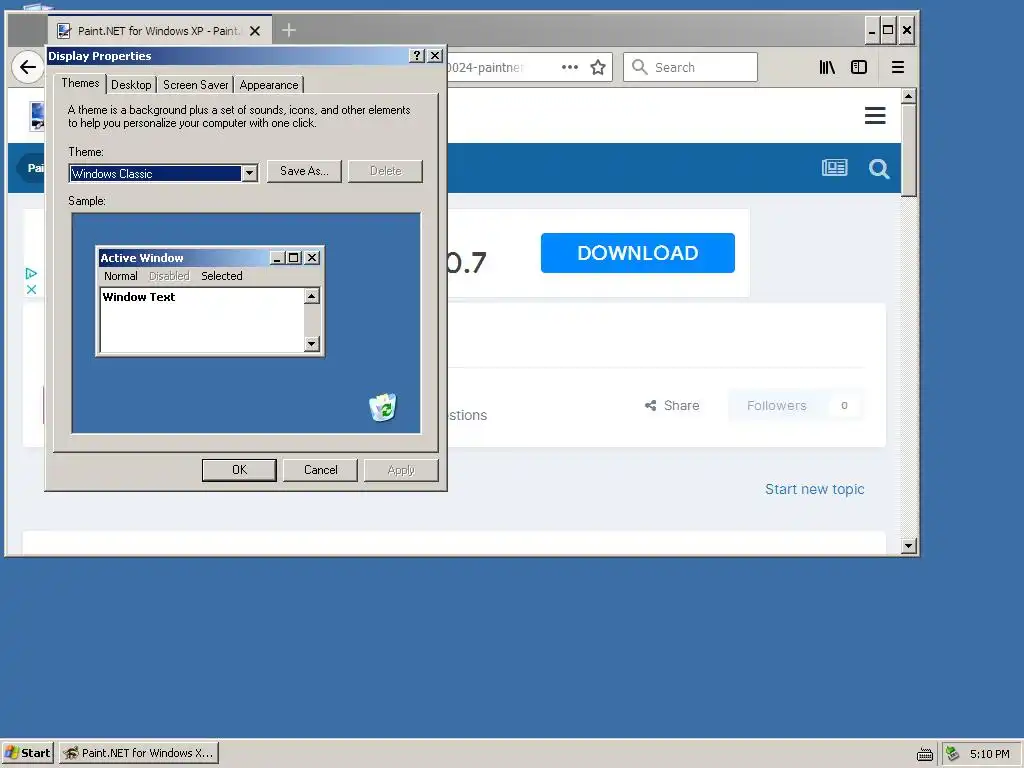The width and height of the screenshot is (1024, 768).
Task: Click the magnifier icon in Search box
Action: (640, 67)
